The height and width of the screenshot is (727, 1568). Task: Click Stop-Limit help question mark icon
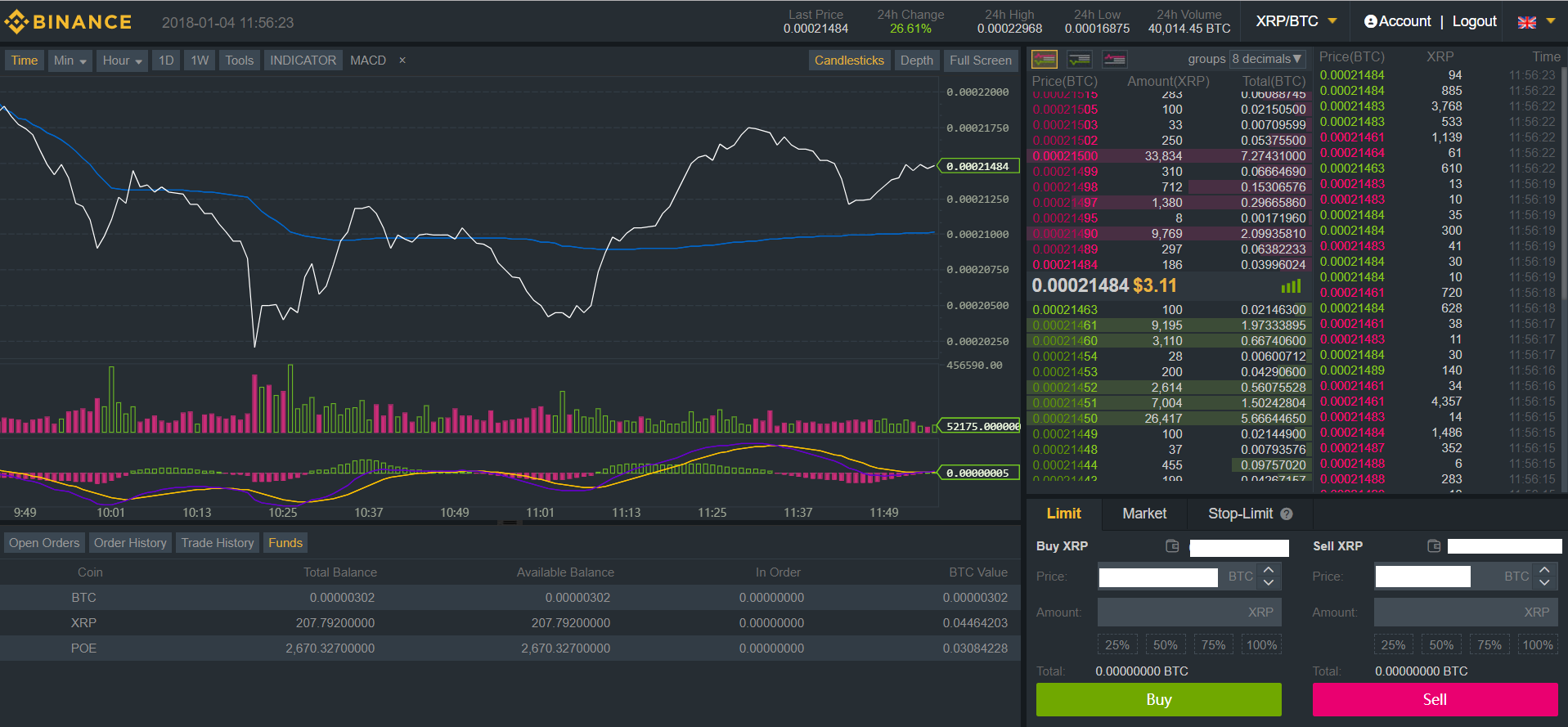pos(1287,514)
